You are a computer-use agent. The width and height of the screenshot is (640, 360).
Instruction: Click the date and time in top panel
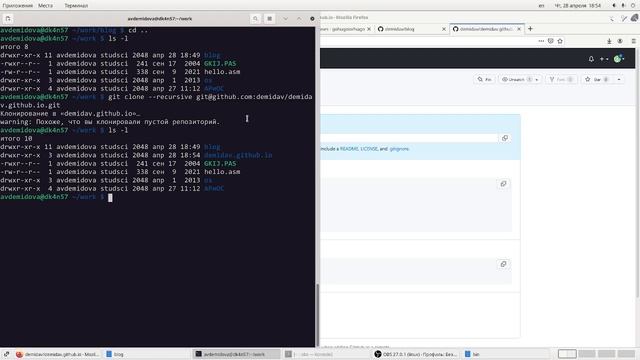click(577, 6)
